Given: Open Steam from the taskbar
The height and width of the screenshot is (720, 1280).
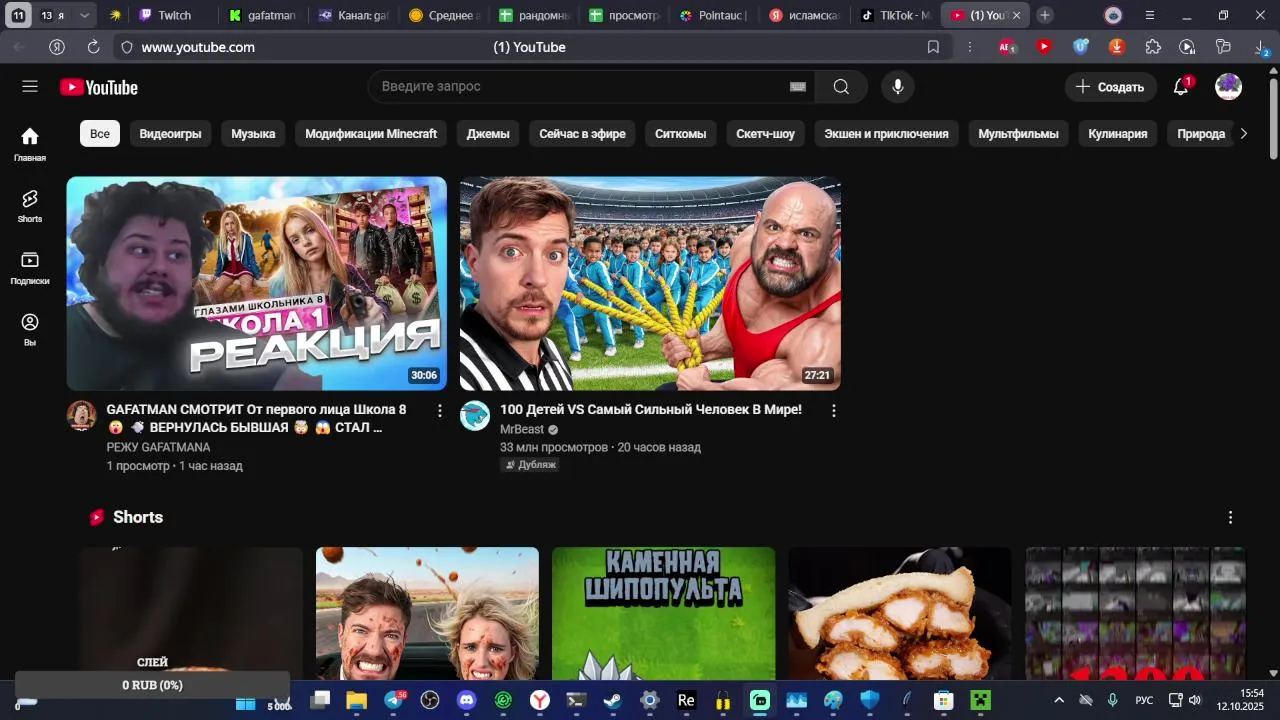Looking at the screenshot, I should (612, 701).
